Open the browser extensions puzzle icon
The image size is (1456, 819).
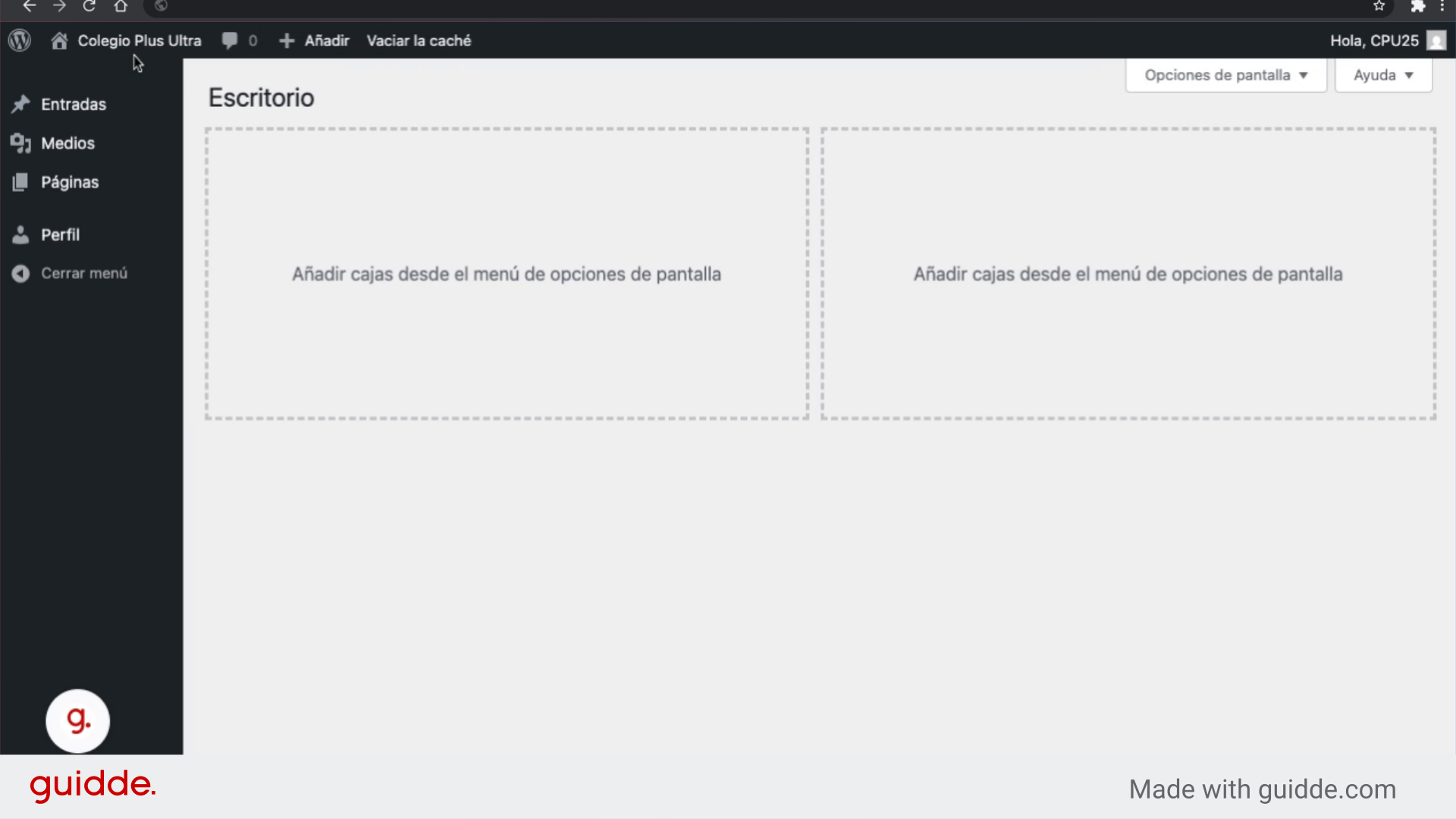click(x=1418, y=6)
